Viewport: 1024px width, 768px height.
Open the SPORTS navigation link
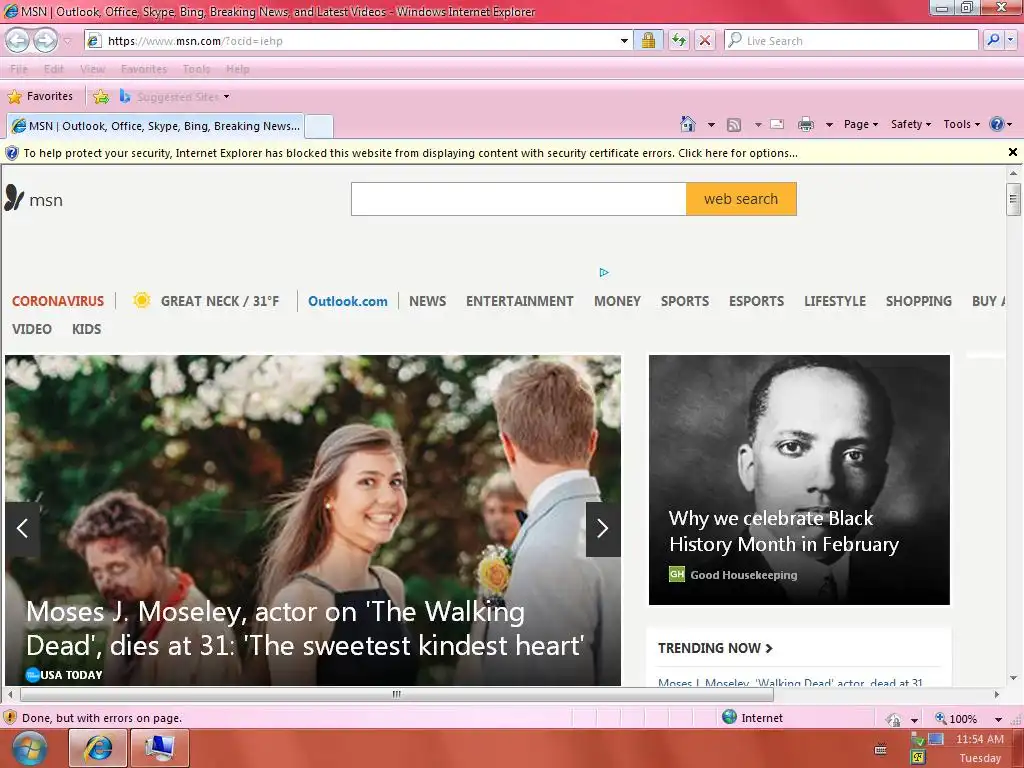pos(684,301)
